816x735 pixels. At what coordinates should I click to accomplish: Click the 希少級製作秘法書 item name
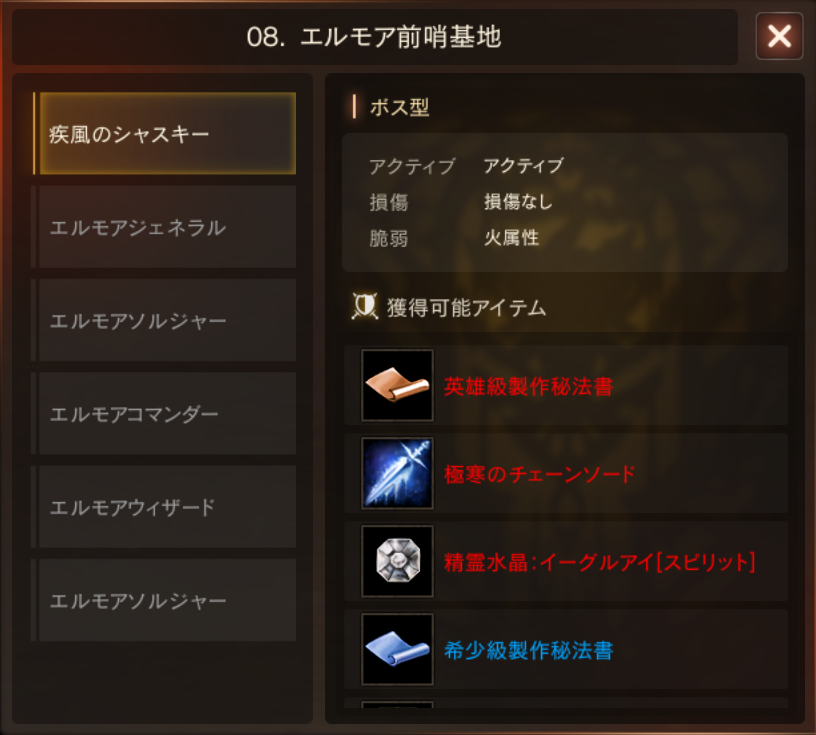coord(528,650)
